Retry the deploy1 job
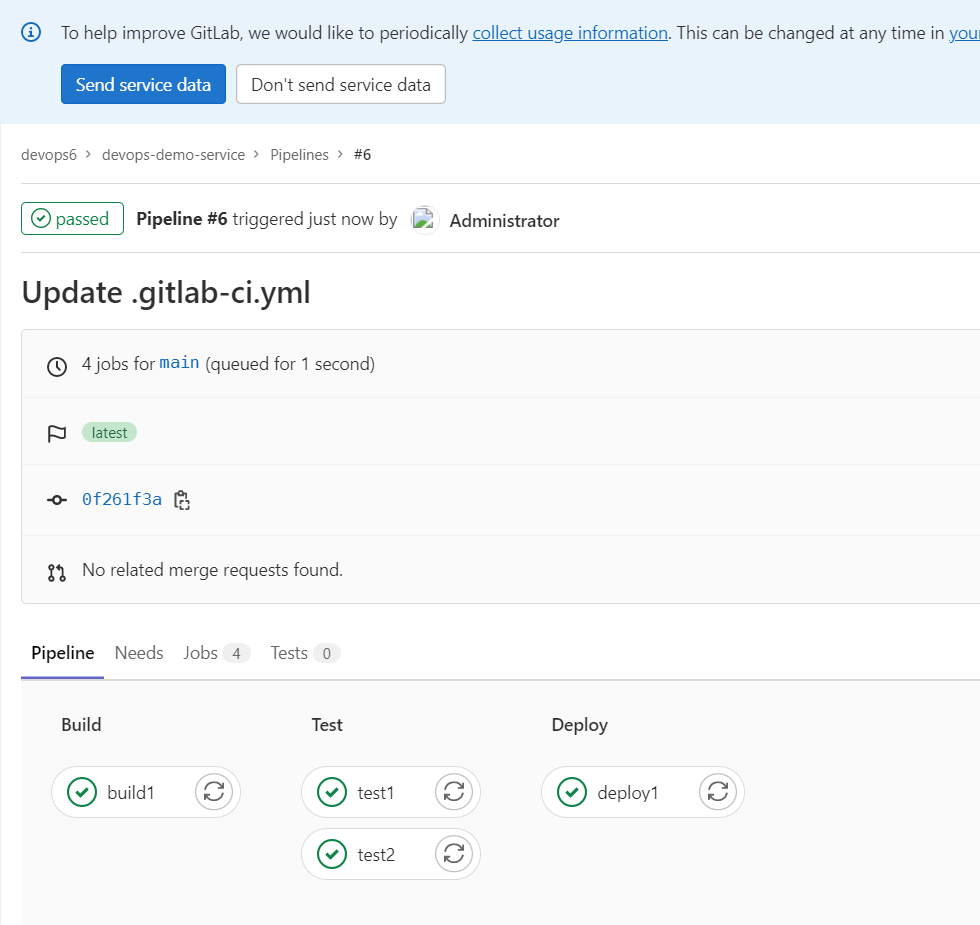Image resolution: width=980 pixels, height=925 pixels. (718, 792)
